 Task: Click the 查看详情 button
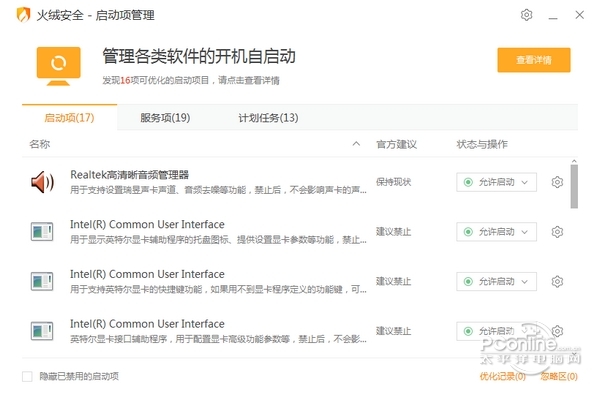click(534, 60)
